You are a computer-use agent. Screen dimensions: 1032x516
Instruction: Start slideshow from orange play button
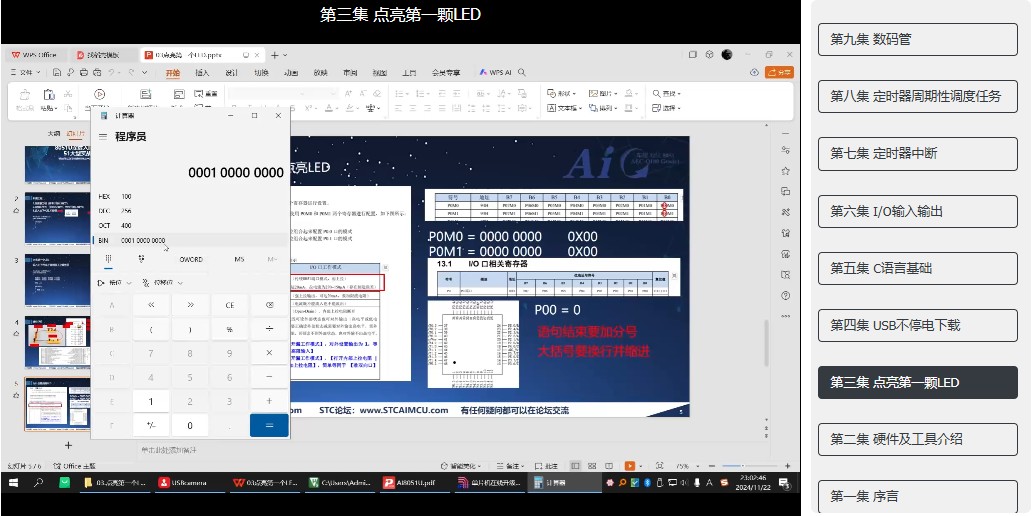pyautogui.click(x=630, y=465)
